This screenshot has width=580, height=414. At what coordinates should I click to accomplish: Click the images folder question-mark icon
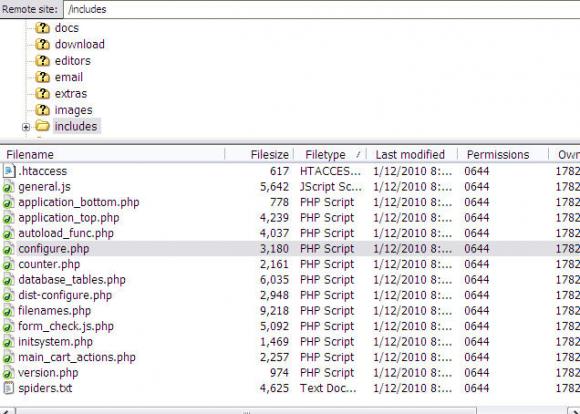[x=42, y=110]
